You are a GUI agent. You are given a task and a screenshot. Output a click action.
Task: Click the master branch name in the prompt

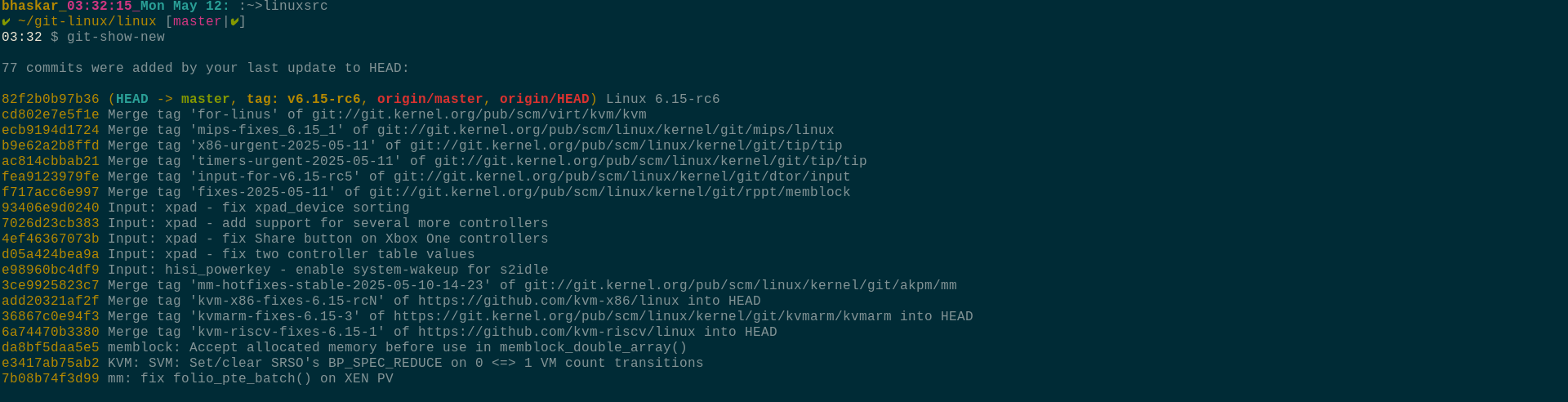(x=198, y=22)
